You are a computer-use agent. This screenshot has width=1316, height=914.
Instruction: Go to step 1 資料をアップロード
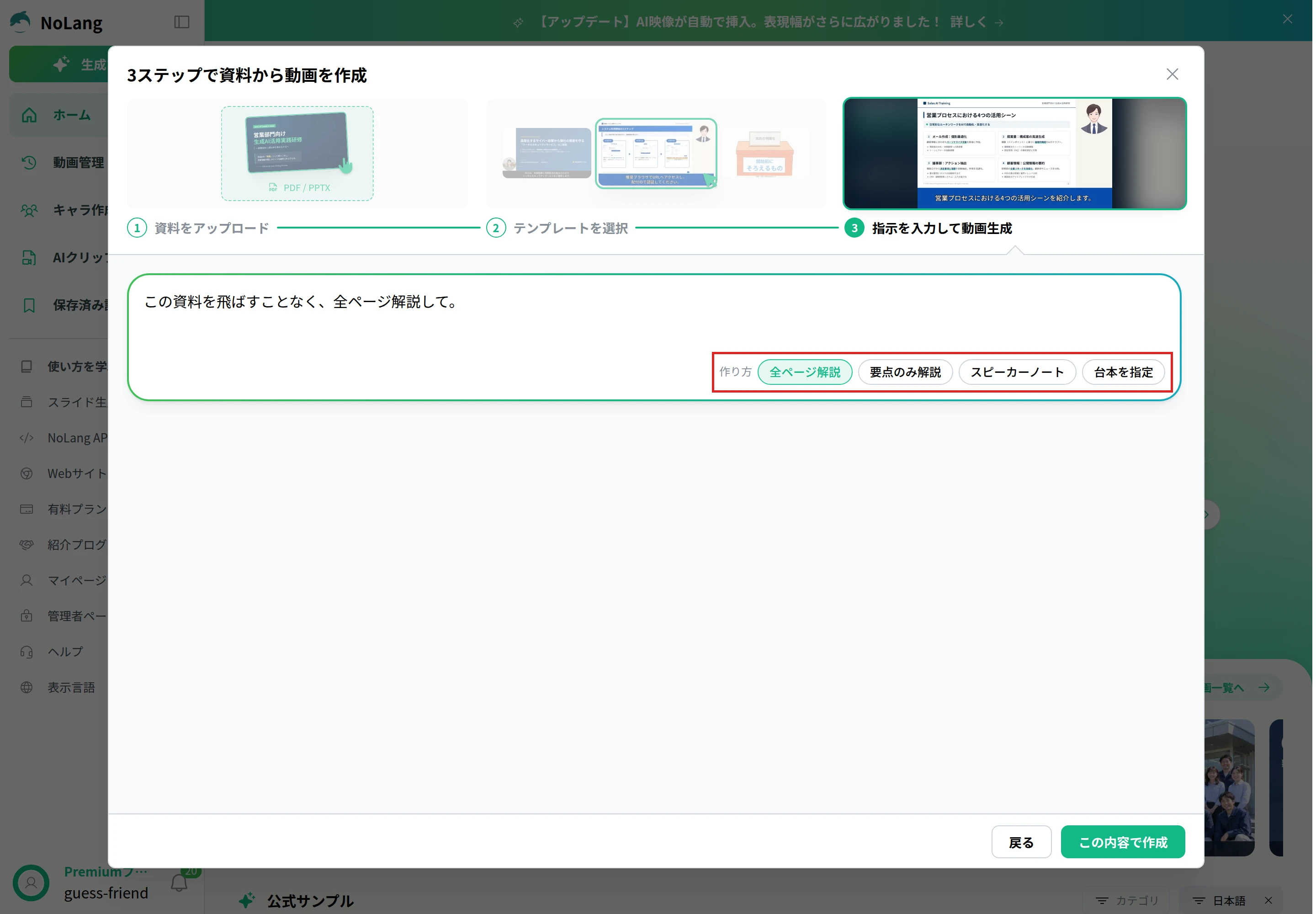pyautogui.click(x=198, y=228)
